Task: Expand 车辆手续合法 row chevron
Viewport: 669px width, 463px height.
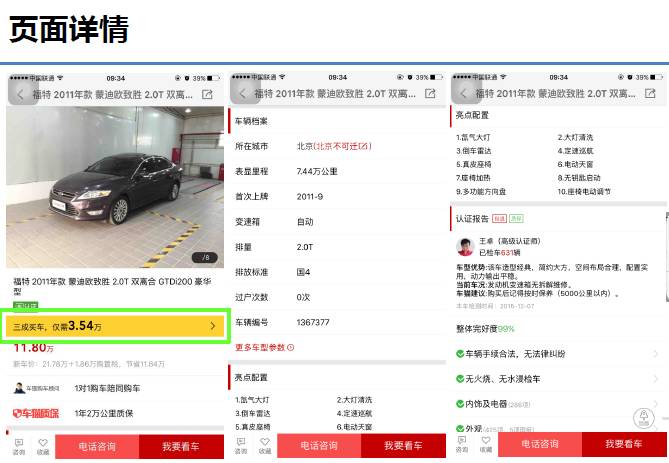Action: click(x=655, y=353)
